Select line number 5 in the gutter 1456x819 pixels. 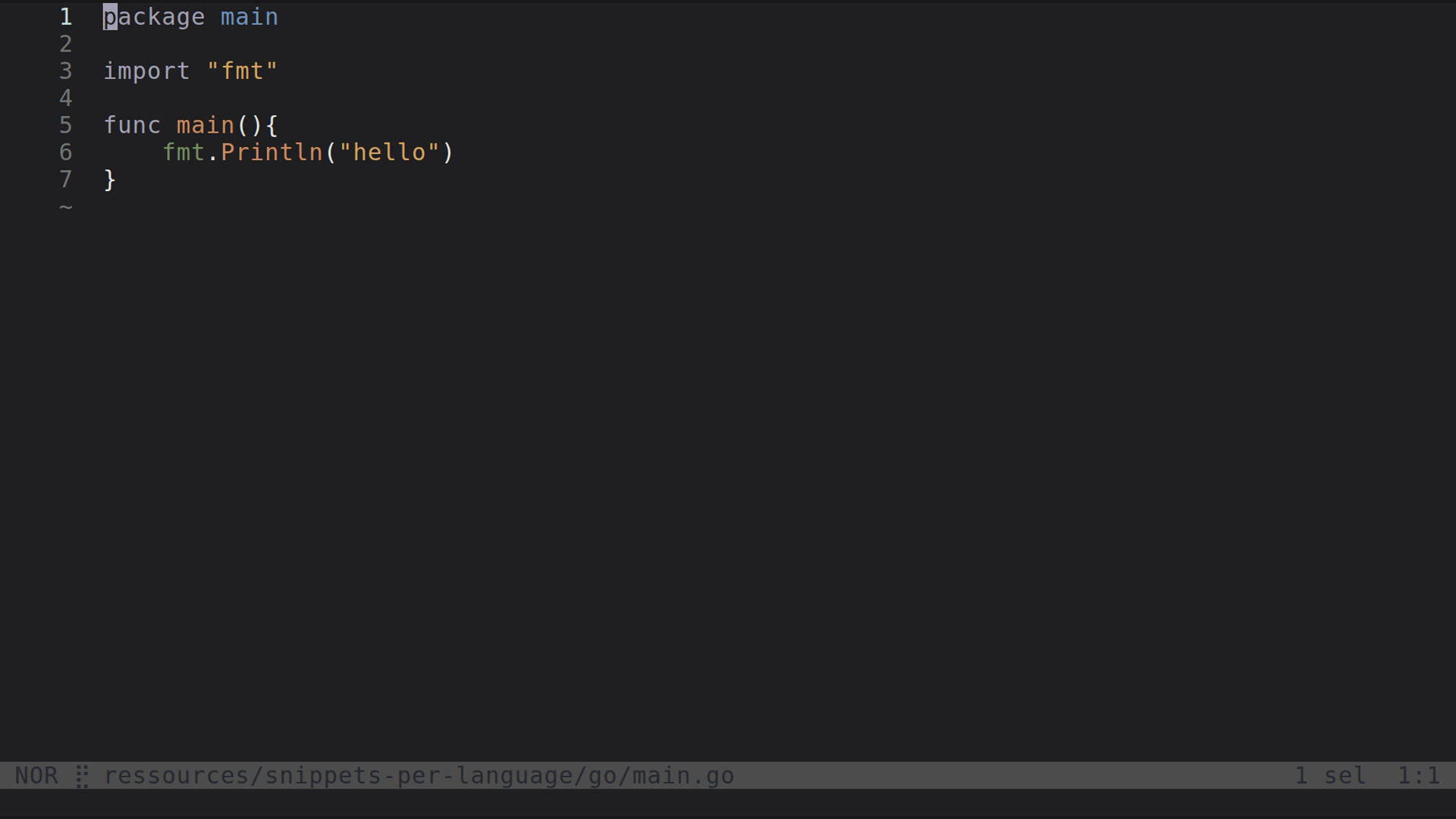(x=66, y=125)
